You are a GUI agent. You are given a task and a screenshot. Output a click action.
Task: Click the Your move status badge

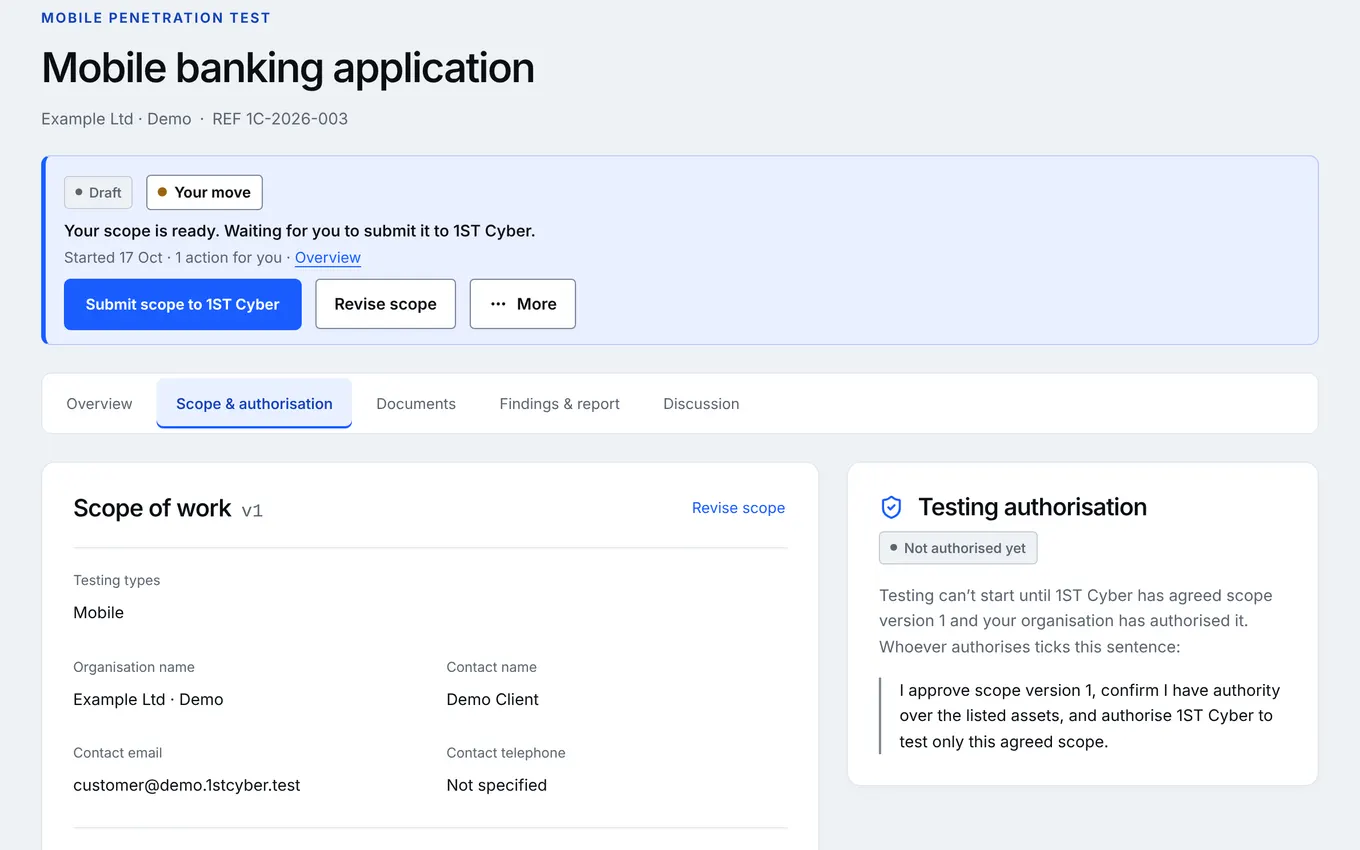[x=204, y=192]
